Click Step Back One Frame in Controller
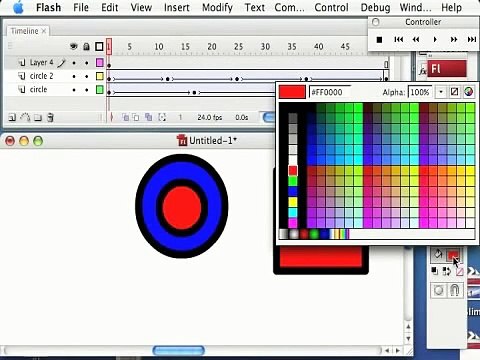Viewport: 480px width, 360px height. (416, 39)
